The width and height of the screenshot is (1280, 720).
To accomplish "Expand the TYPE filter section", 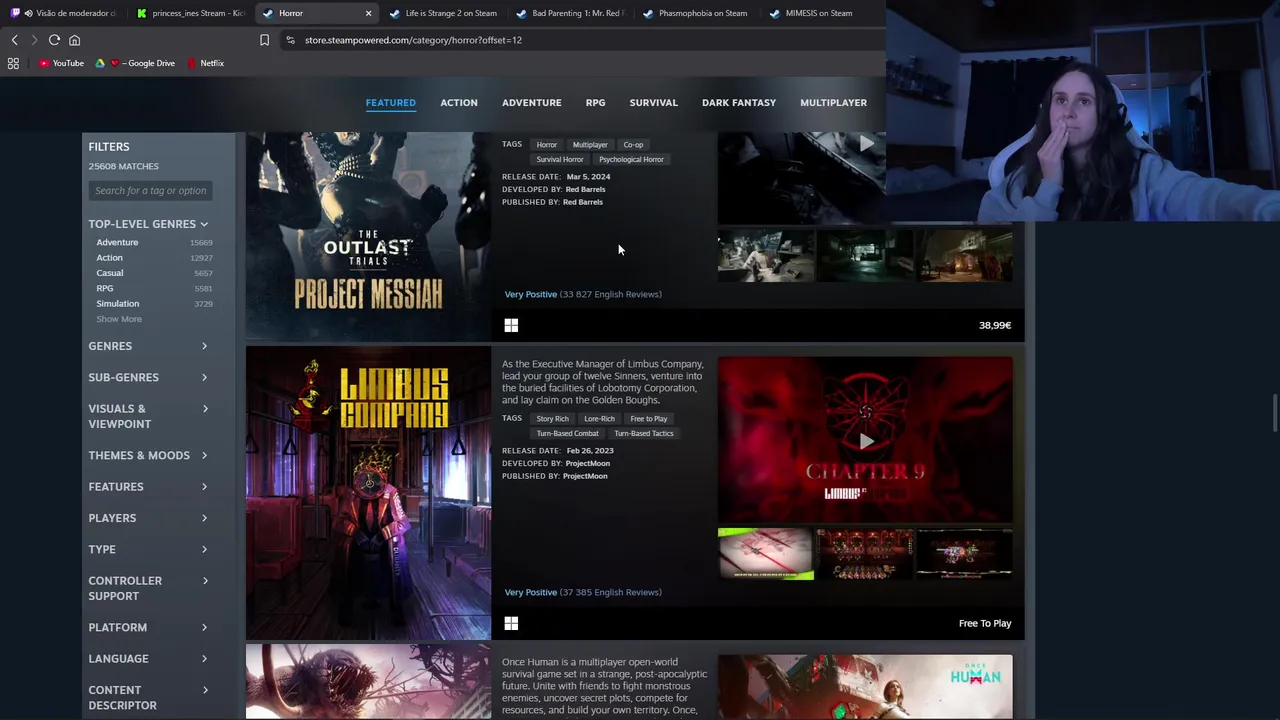I will (148, 549).
